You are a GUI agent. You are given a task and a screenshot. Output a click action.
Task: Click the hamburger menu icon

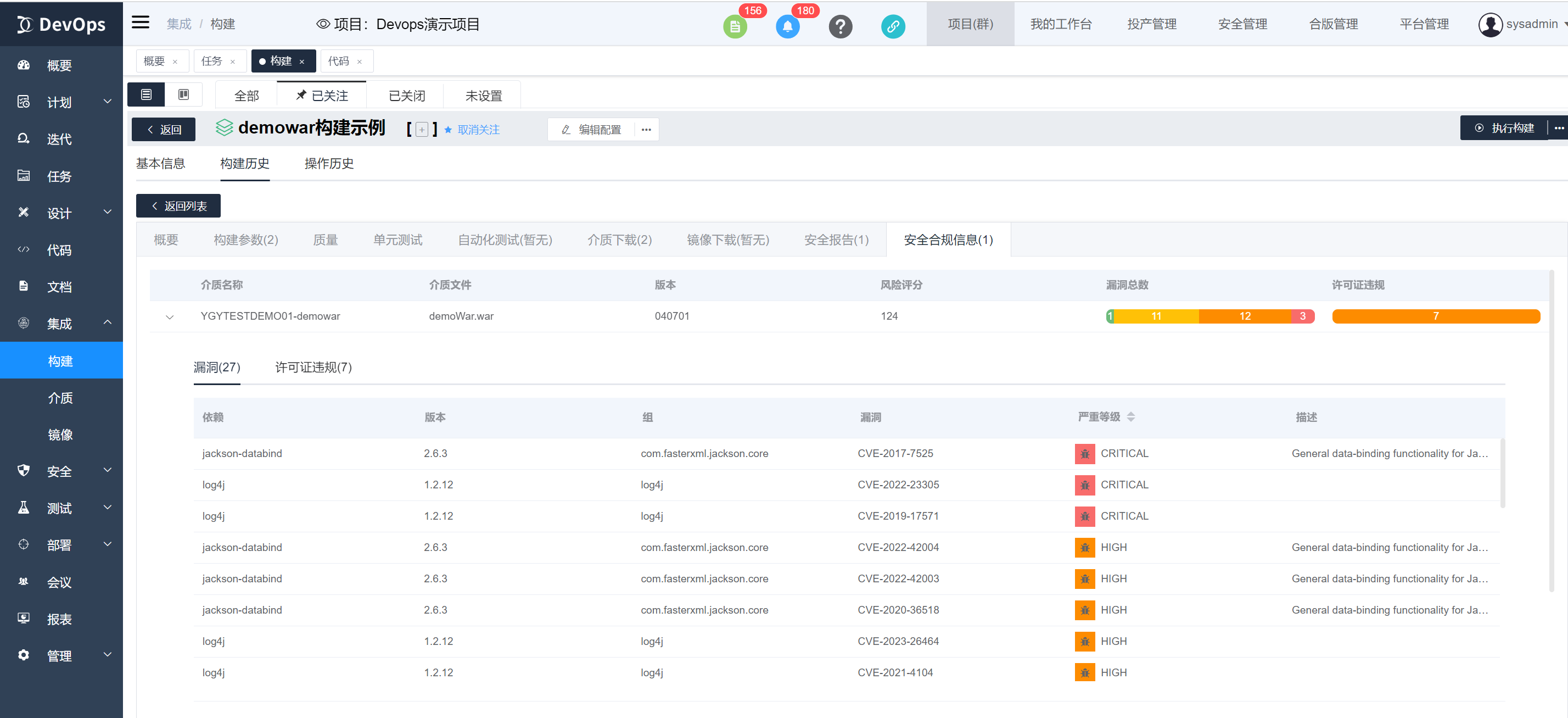140,23
